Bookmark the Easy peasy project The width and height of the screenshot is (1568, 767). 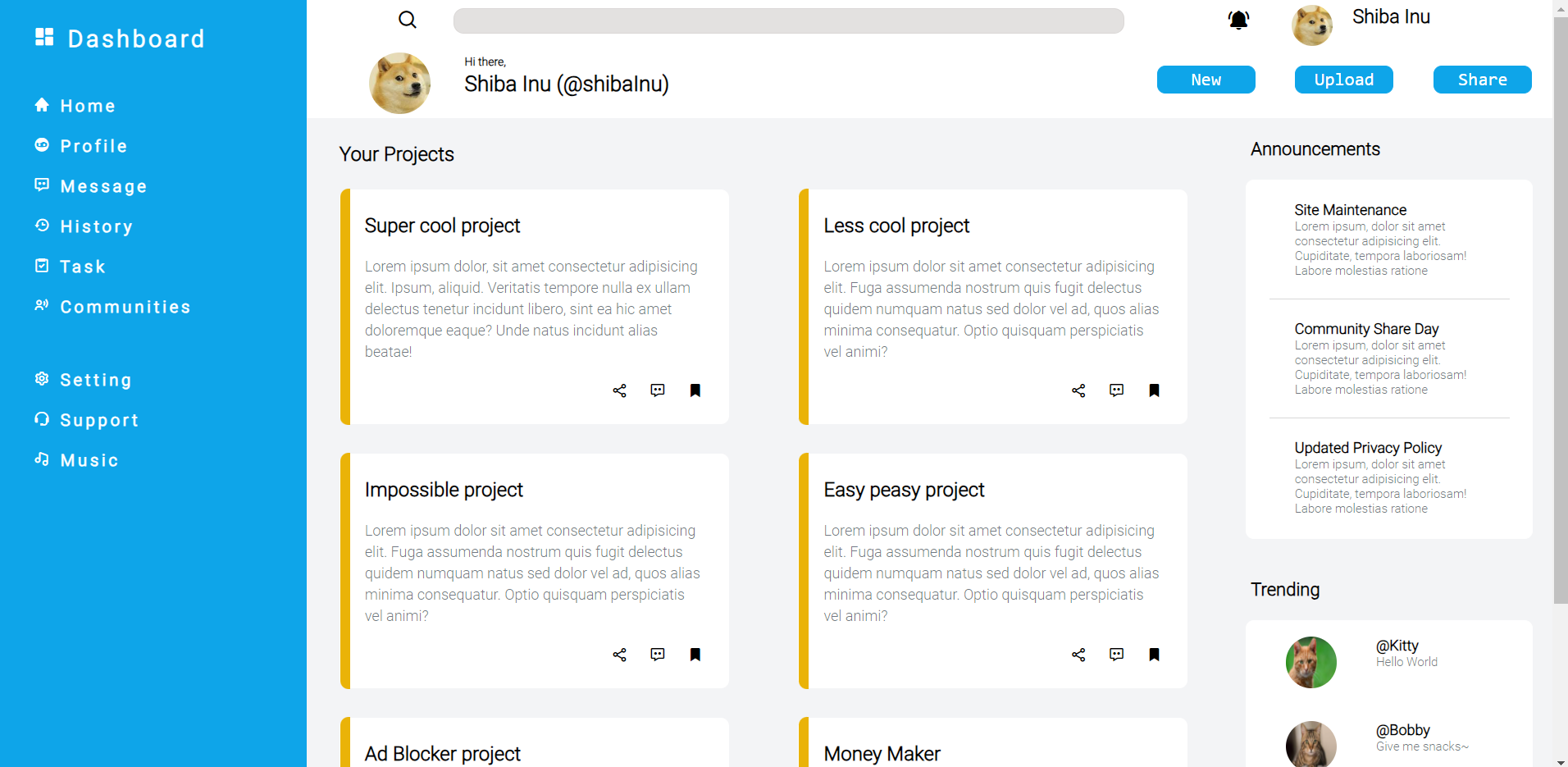1154,655
